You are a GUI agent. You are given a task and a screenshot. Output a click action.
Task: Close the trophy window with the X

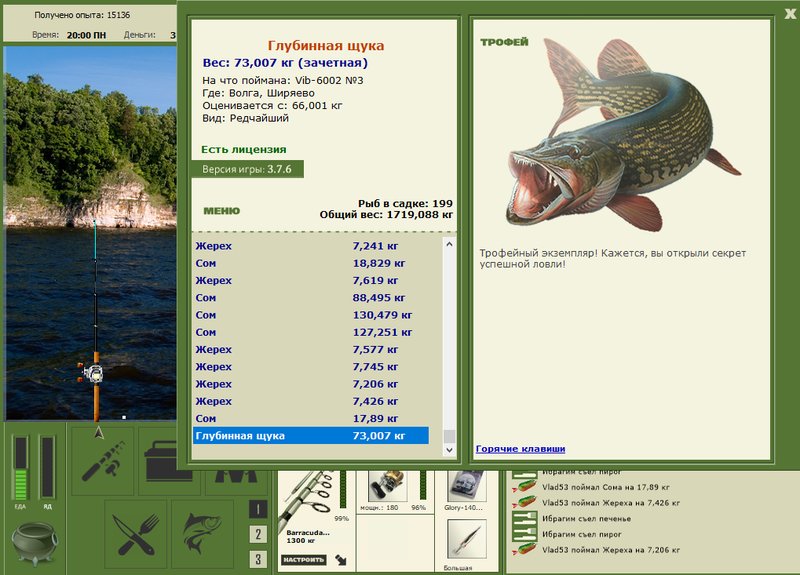[x=790, y=14]
